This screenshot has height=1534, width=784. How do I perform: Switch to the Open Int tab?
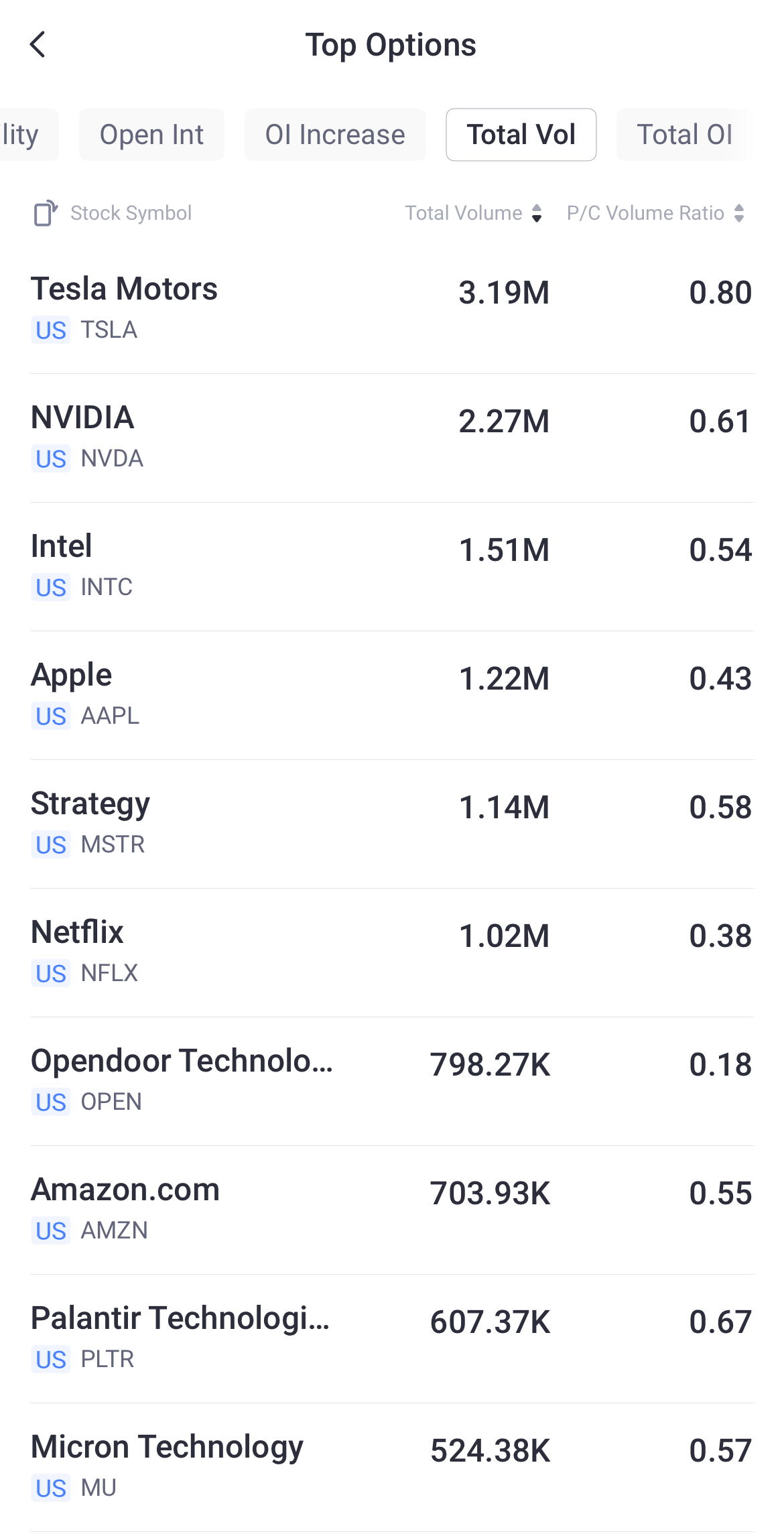tap(151, 135)
